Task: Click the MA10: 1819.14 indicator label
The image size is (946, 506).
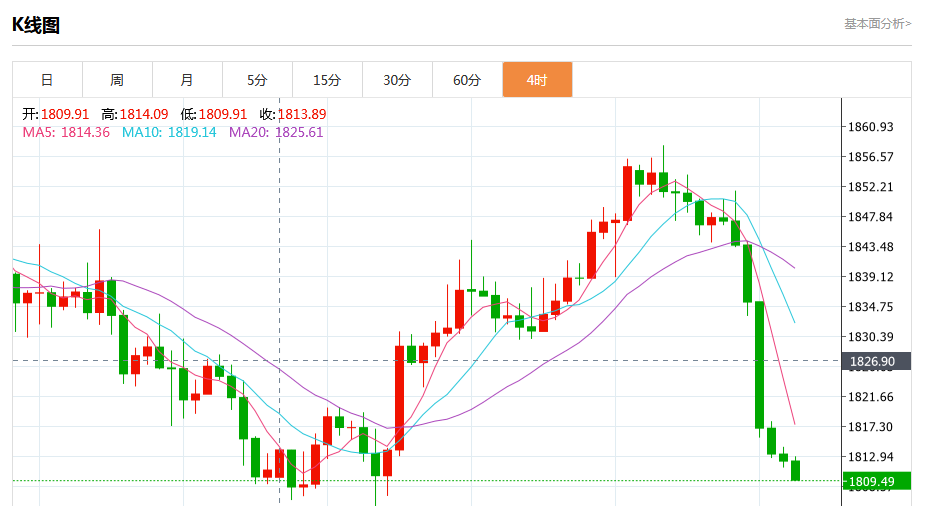Action: pos(169,132)
